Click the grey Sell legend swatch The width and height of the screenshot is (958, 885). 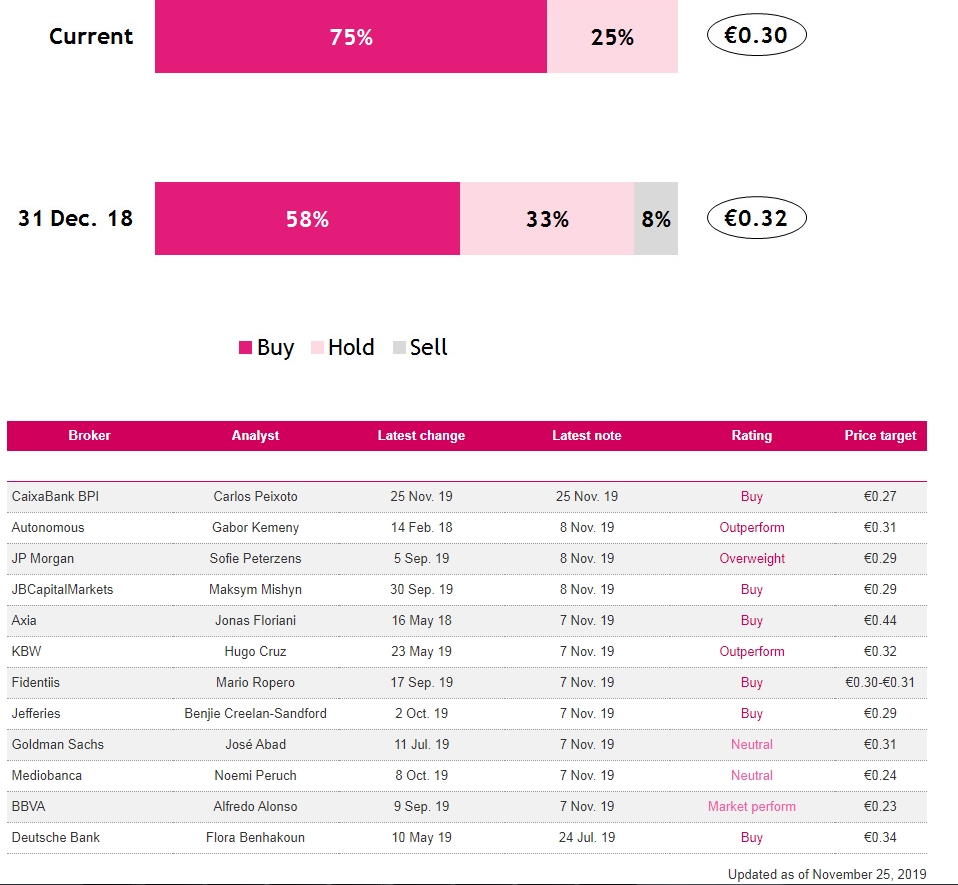click(399, 348)
